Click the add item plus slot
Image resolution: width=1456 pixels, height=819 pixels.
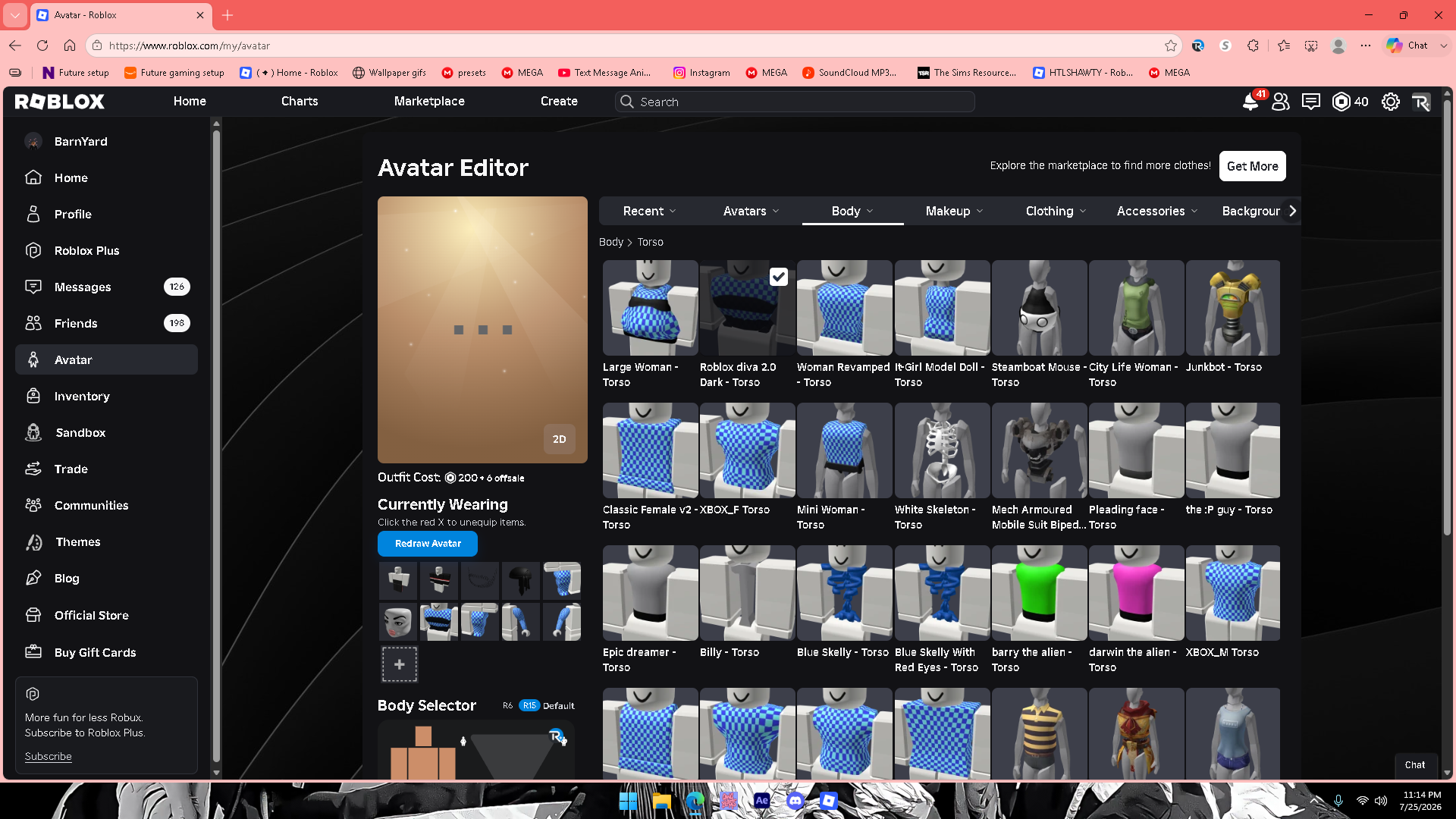(400, 664)
